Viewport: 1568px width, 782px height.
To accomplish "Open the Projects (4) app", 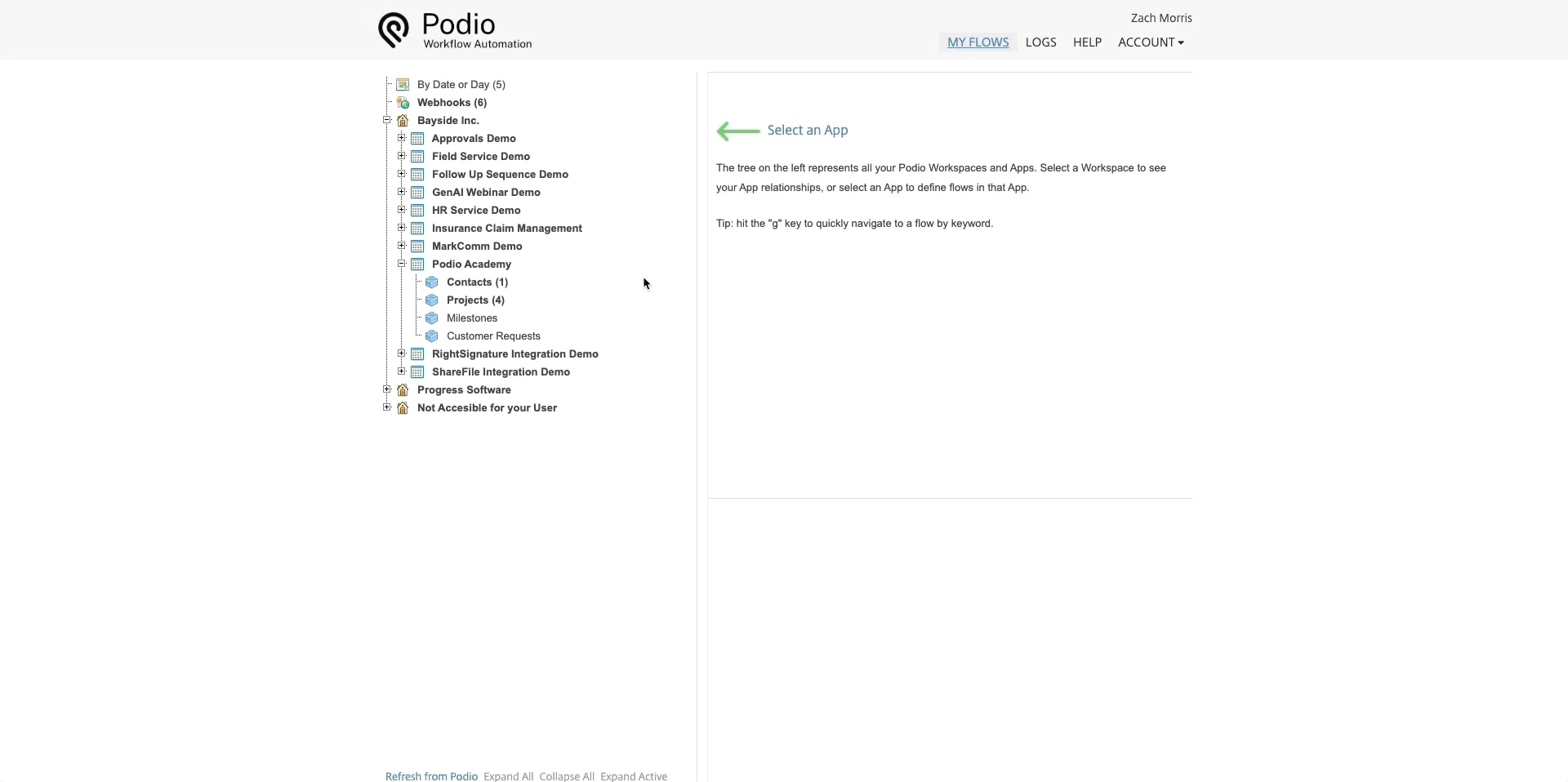I will 475,300.
